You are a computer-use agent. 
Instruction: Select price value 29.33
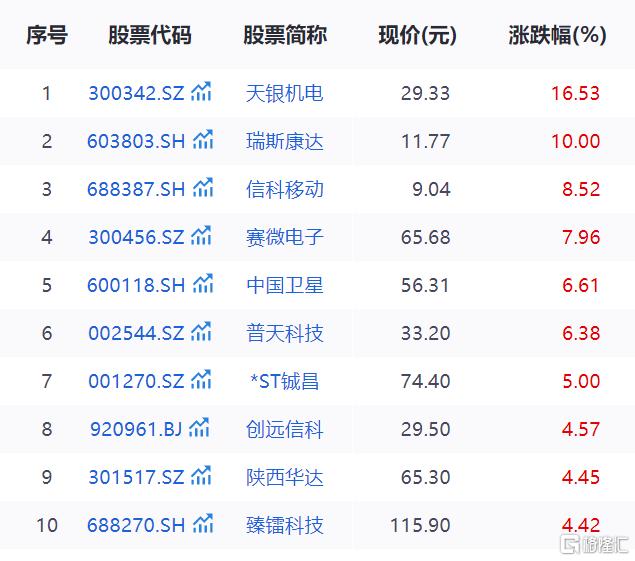click(426, 94)
